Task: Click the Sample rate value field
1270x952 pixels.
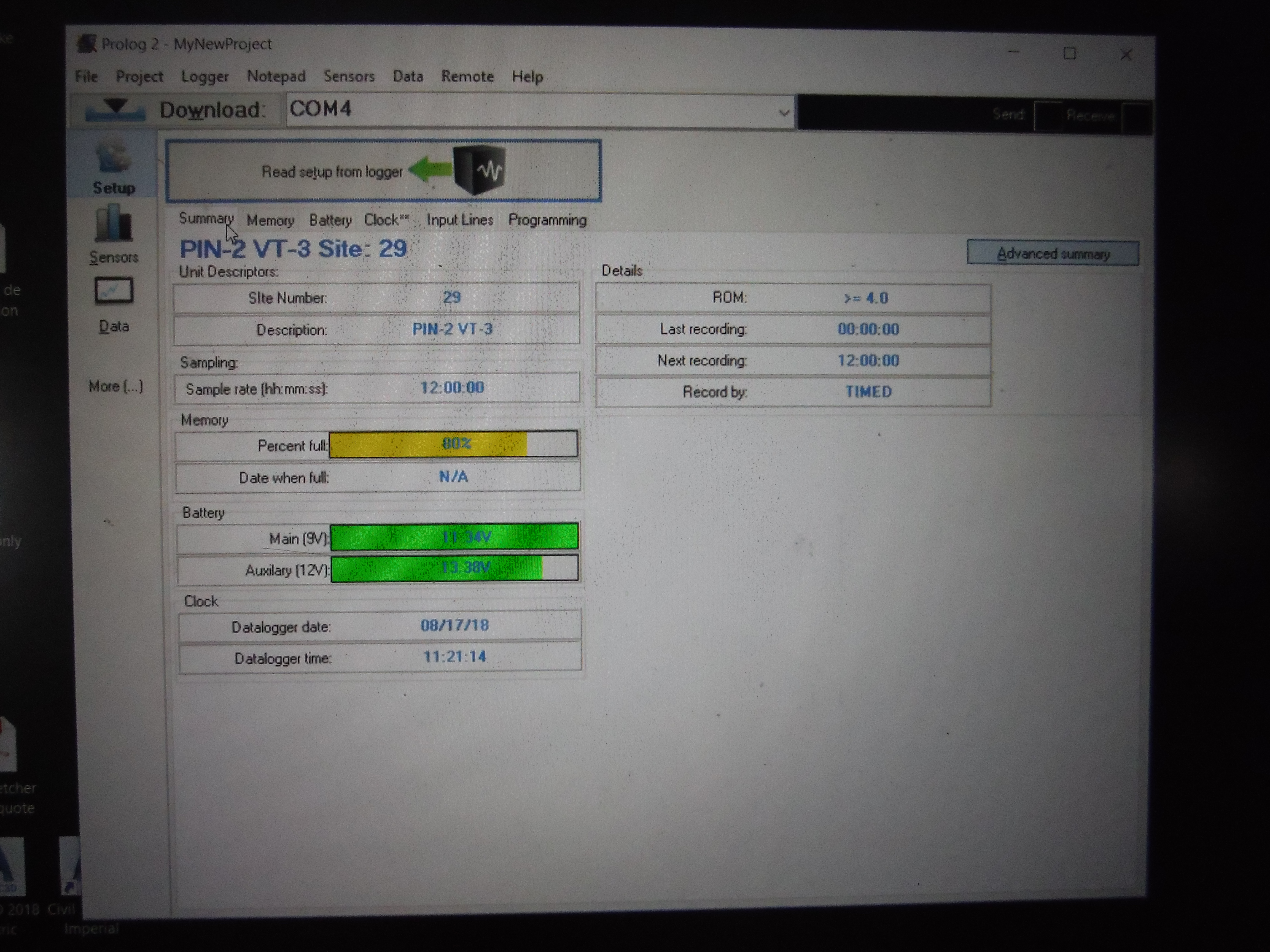Action: (453, 388)
